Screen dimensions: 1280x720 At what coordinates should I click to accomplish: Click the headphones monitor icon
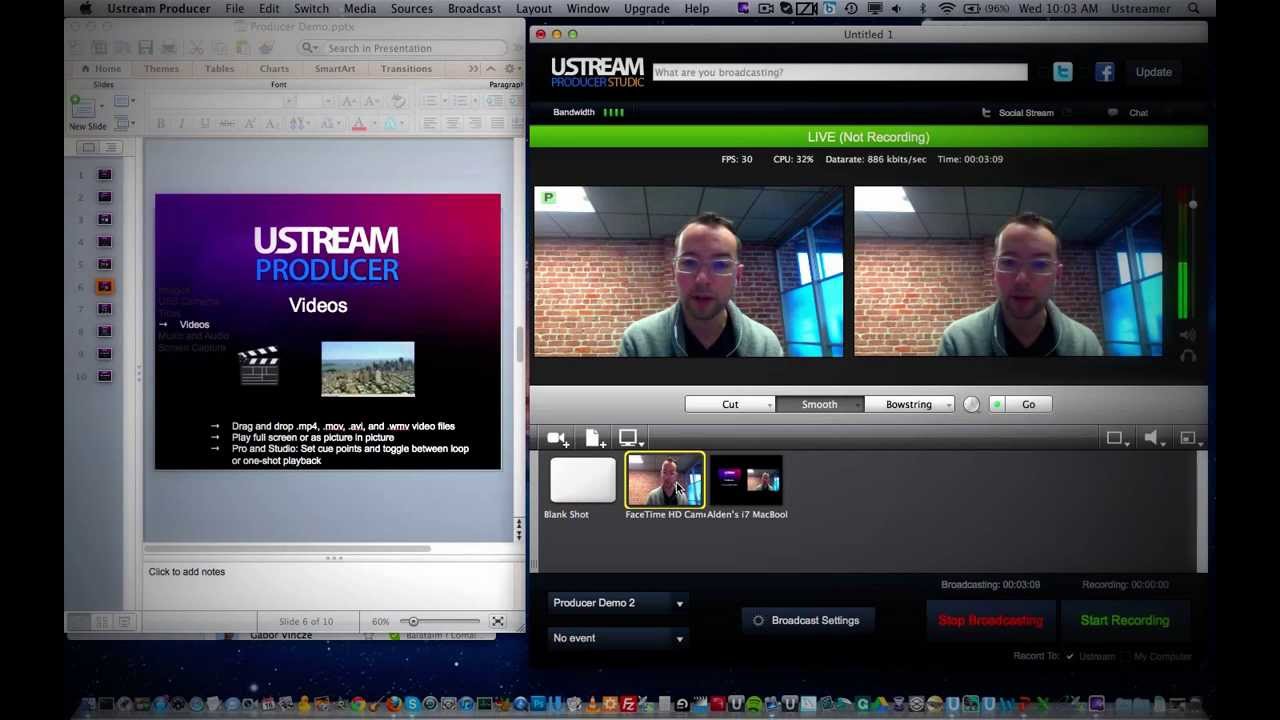tap(1188, 355)
